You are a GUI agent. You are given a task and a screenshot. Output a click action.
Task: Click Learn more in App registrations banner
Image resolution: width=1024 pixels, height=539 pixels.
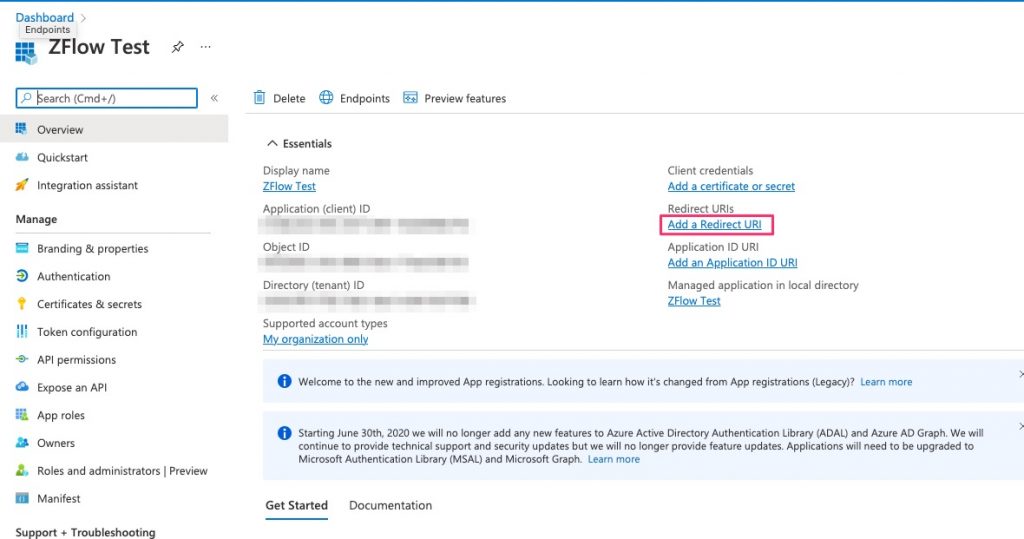tap(886, 382)
